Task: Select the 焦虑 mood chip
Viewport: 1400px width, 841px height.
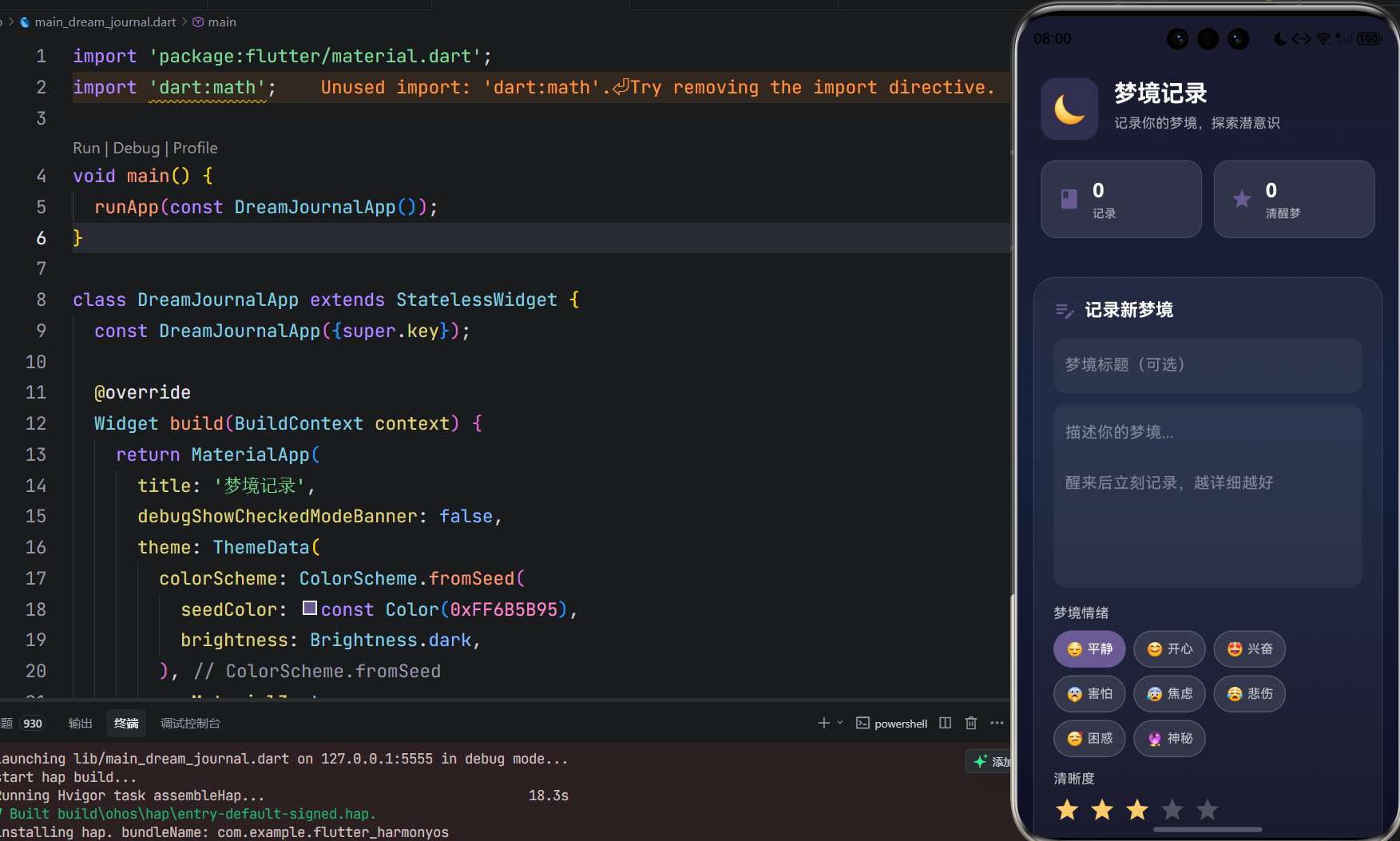Action: coord(1169,693)
